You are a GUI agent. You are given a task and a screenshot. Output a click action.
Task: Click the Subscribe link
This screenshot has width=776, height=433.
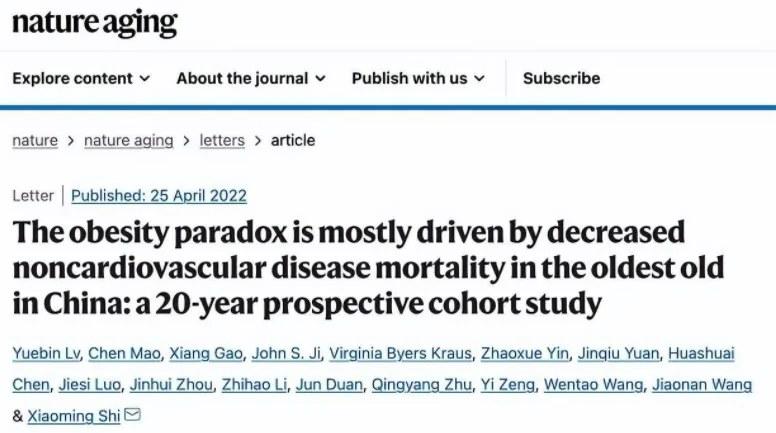[561, 78]
